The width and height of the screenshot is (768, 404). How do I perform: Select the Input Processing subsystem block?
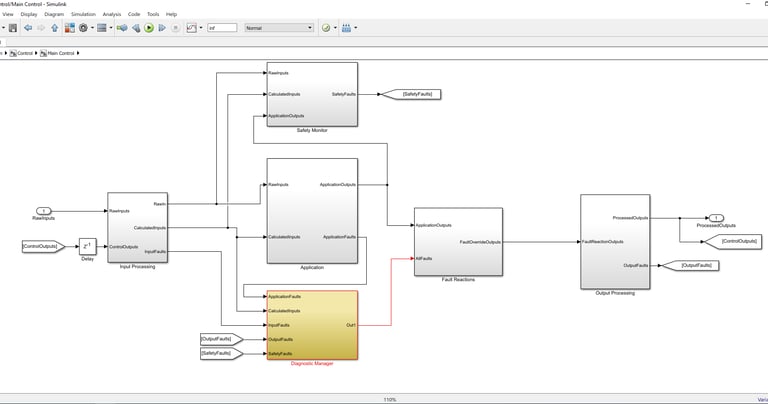[138, 227]
